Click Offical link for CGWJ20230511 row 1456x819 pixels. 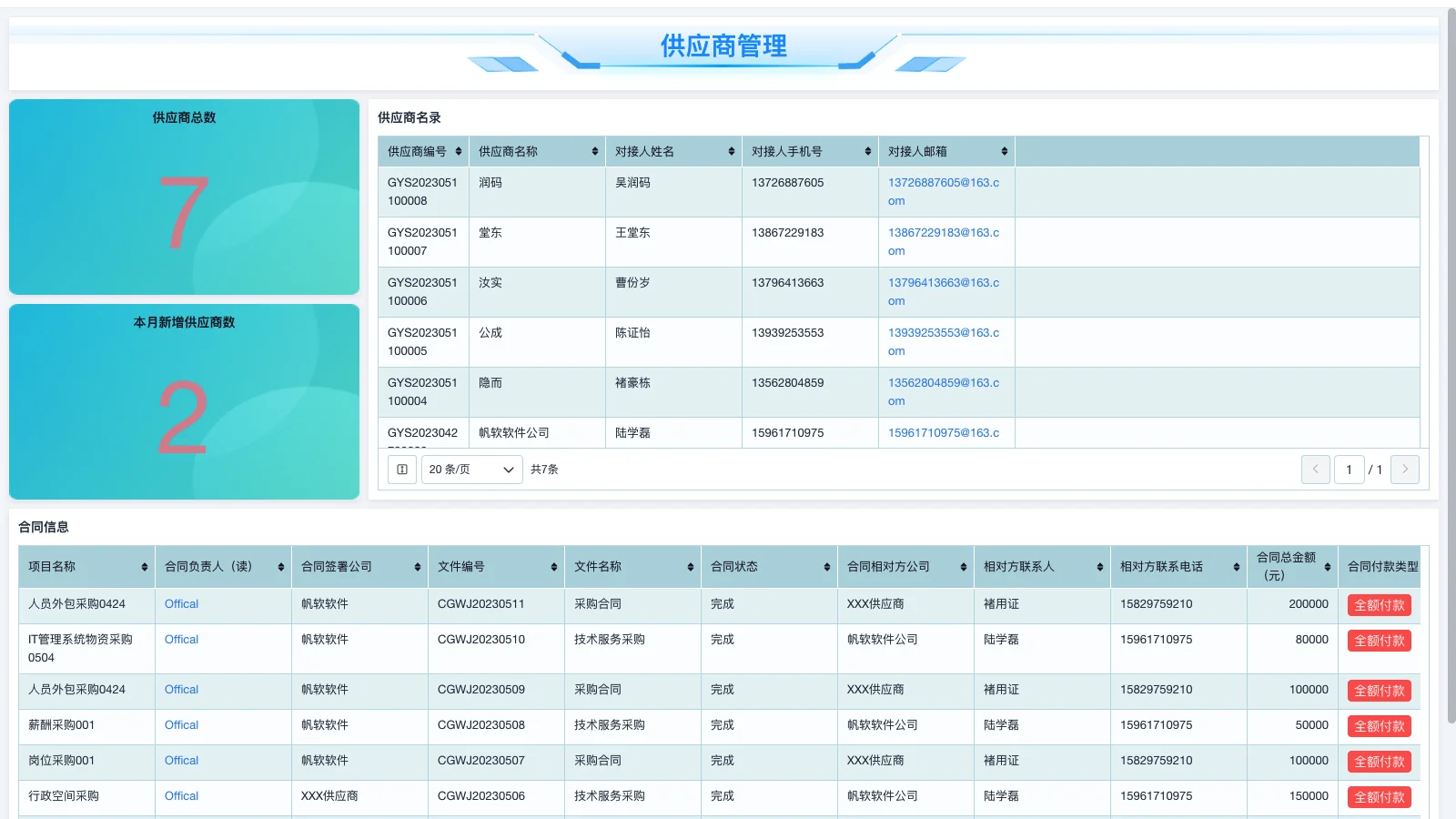tap(181, 604)
